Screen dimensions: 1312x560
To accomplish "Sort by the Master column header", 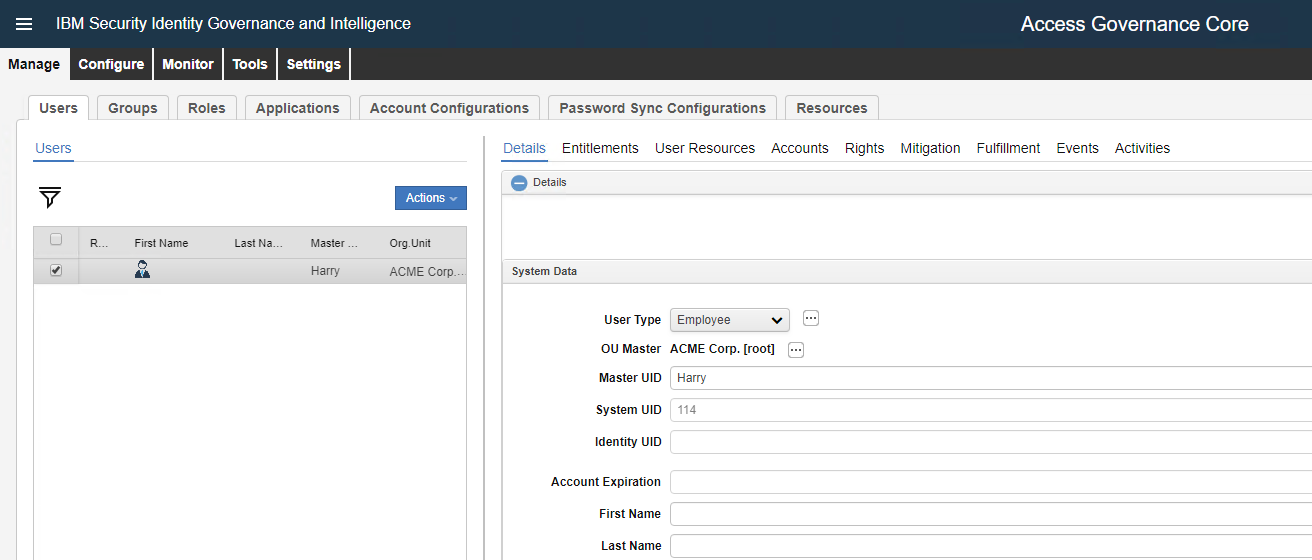I will tap(334, 243).
